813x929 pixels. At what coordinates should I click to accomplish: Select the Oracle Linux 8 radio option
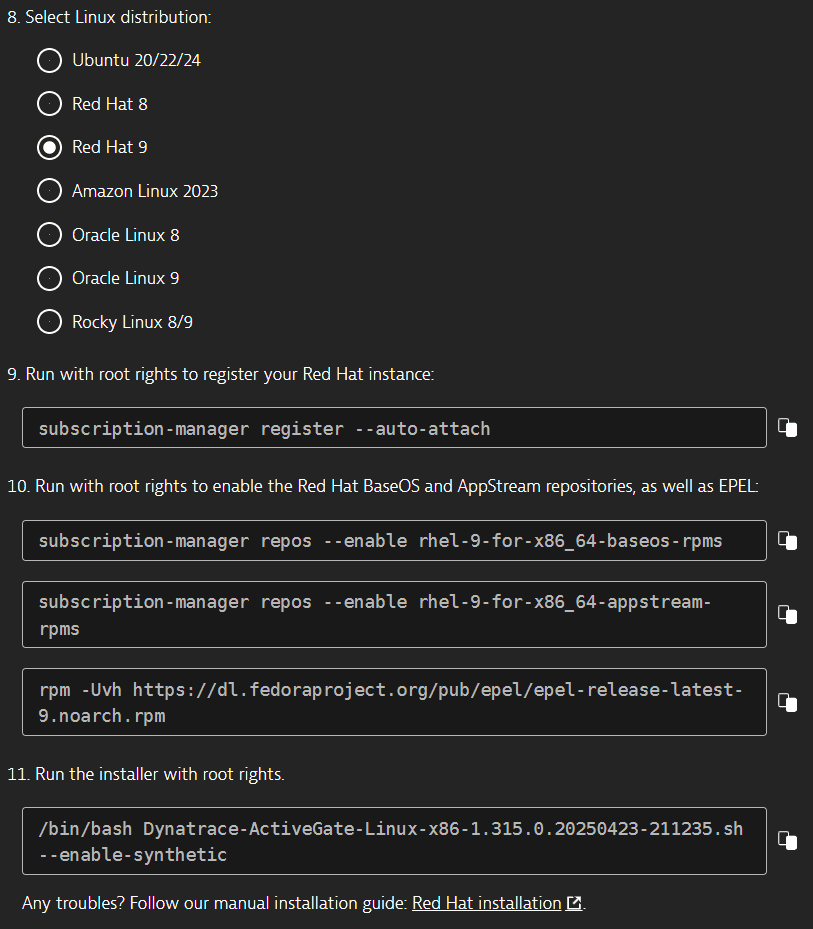[x=49, y=235]
